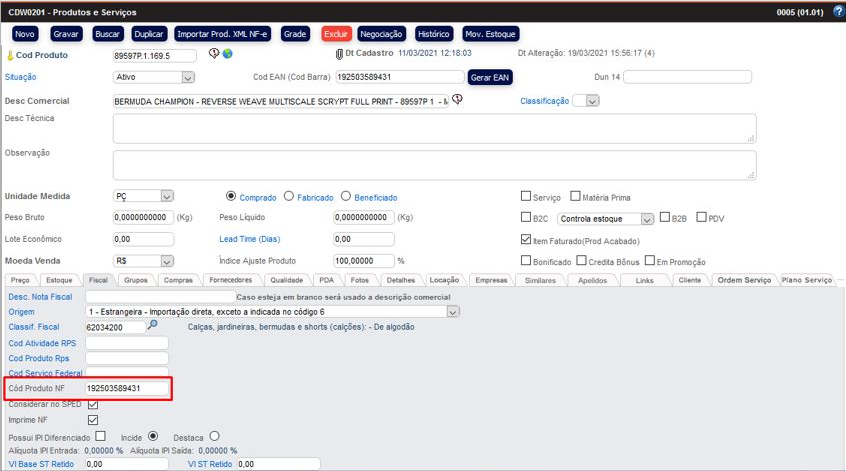This screenshot has width=846, height=471.
Task: Select the Fabricado radio button
Action: click(x=289, y=197)
